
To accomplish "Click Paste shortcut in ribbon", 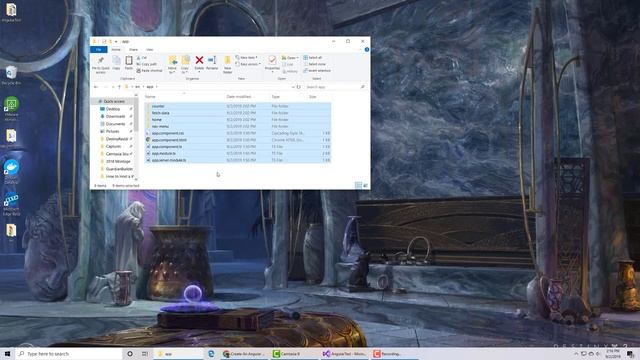I will (149, 71).
